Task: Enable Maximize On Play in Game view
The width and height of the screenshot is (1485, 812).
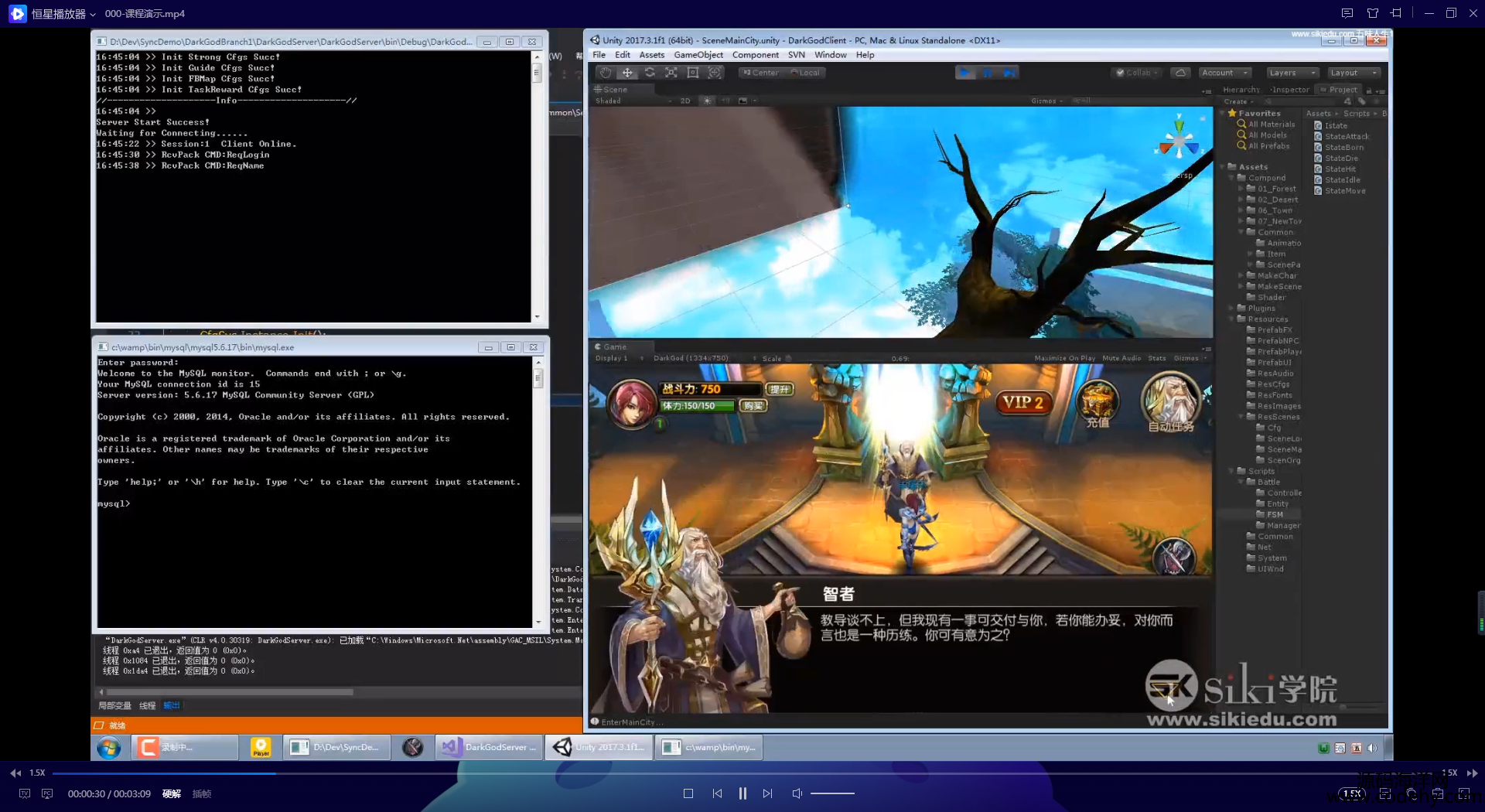Action: pyautogui.click(x=1064, y=358)
